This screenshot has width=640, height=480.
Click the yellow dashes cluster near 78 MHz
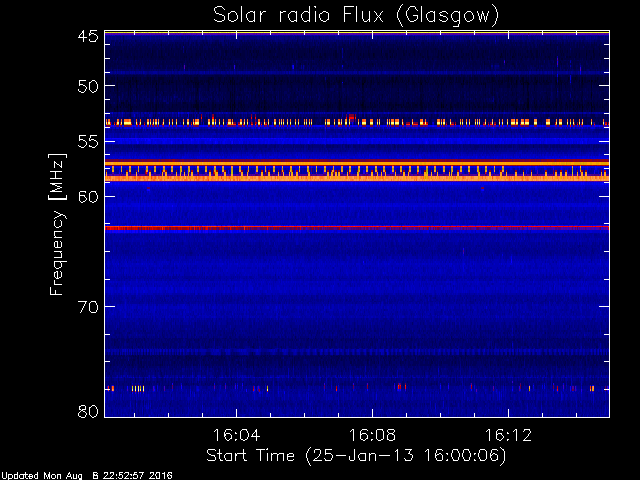point(138,389)
